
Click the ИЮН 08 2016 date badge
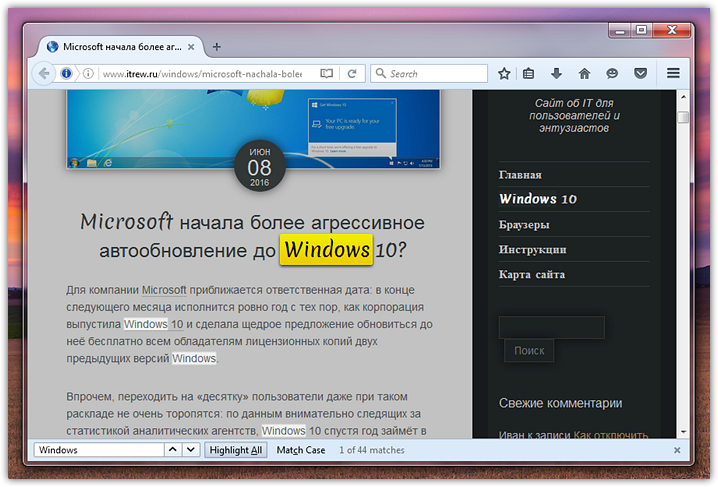(260, 166)
